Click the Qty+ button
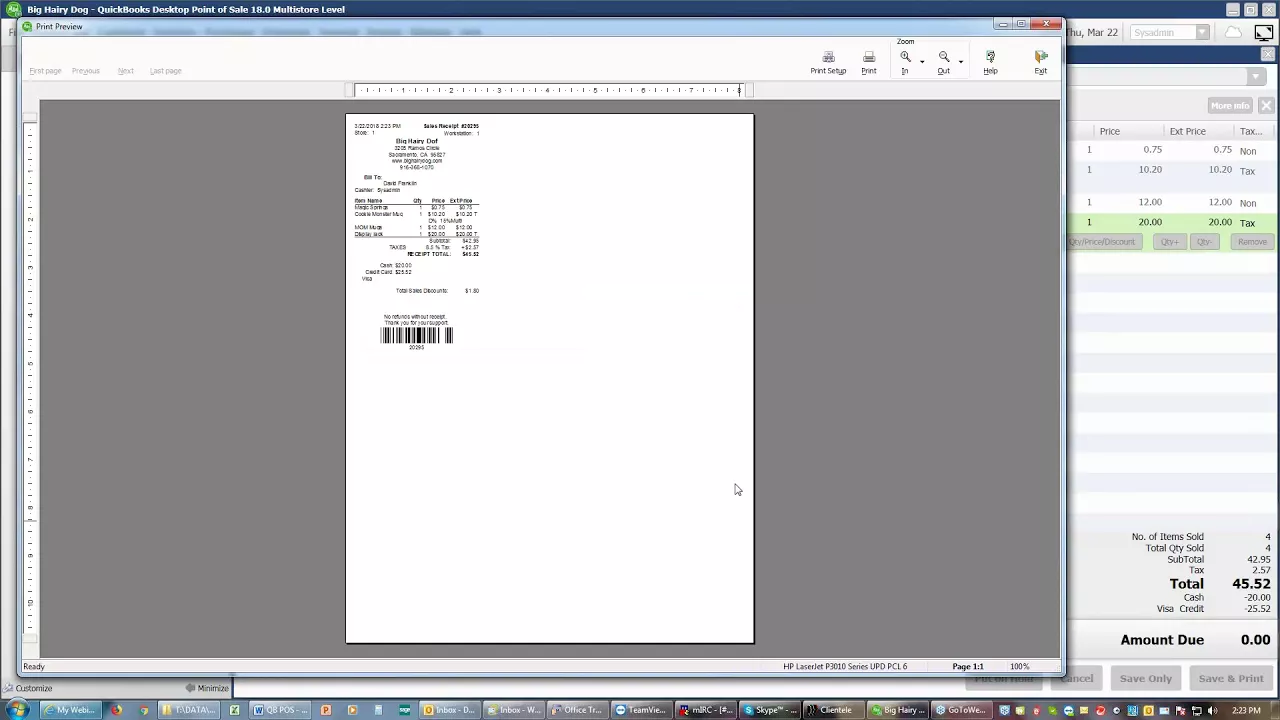Screen dimensions: 1280x720 coord(1169,242)
